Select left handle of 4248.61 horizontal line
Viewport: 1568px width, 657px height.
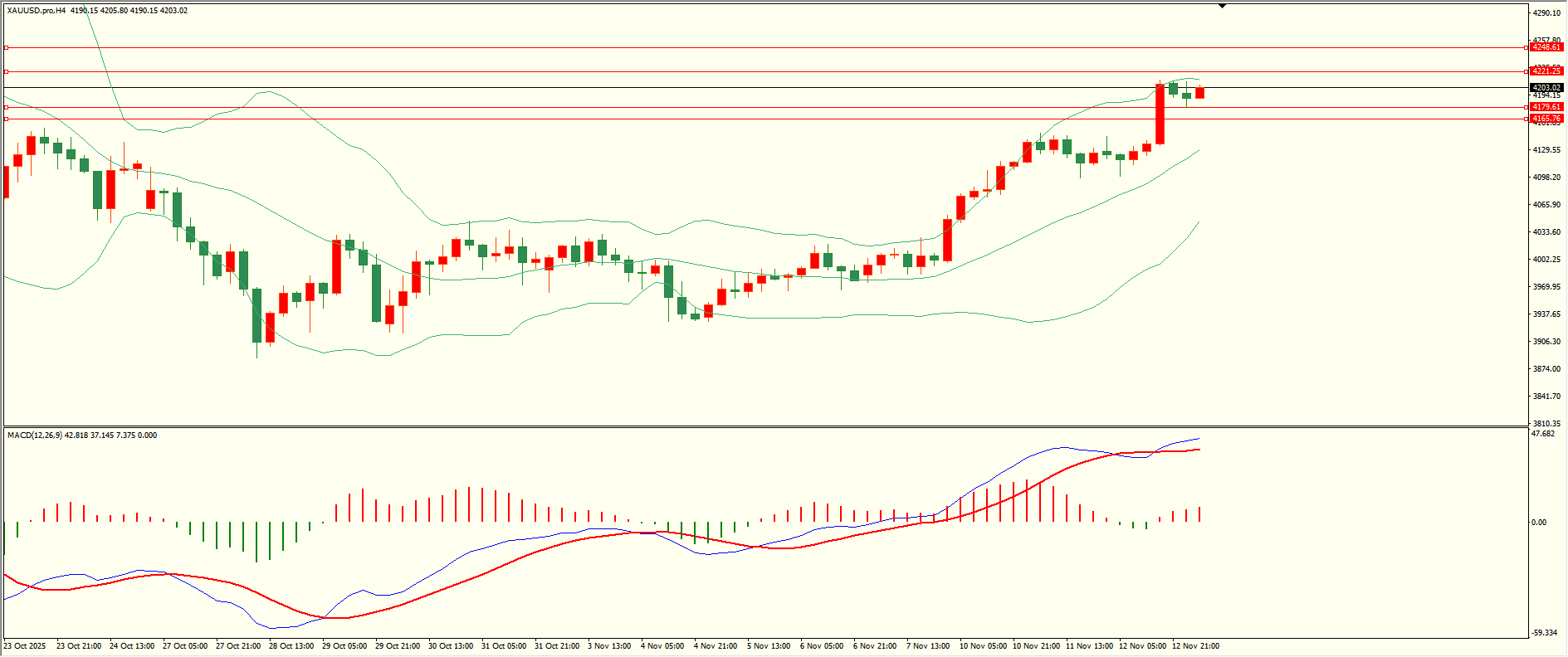pyautogui.click(x=7, y=48)
